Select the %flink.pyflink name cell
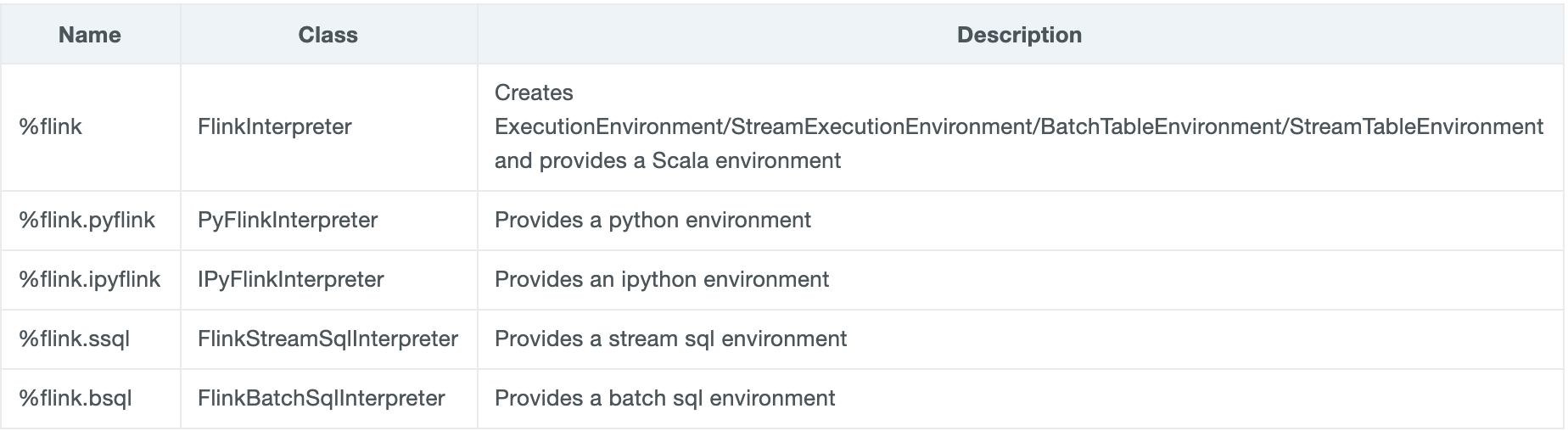This screenshot has height=431, width=1568. (x=87, y=221)
